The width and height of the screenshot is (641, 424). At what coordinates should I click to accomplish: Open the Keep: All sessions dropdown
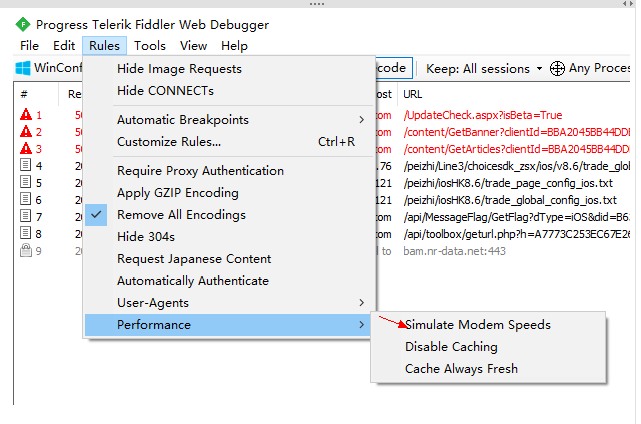pyautogui.click(x=484, y=68)
